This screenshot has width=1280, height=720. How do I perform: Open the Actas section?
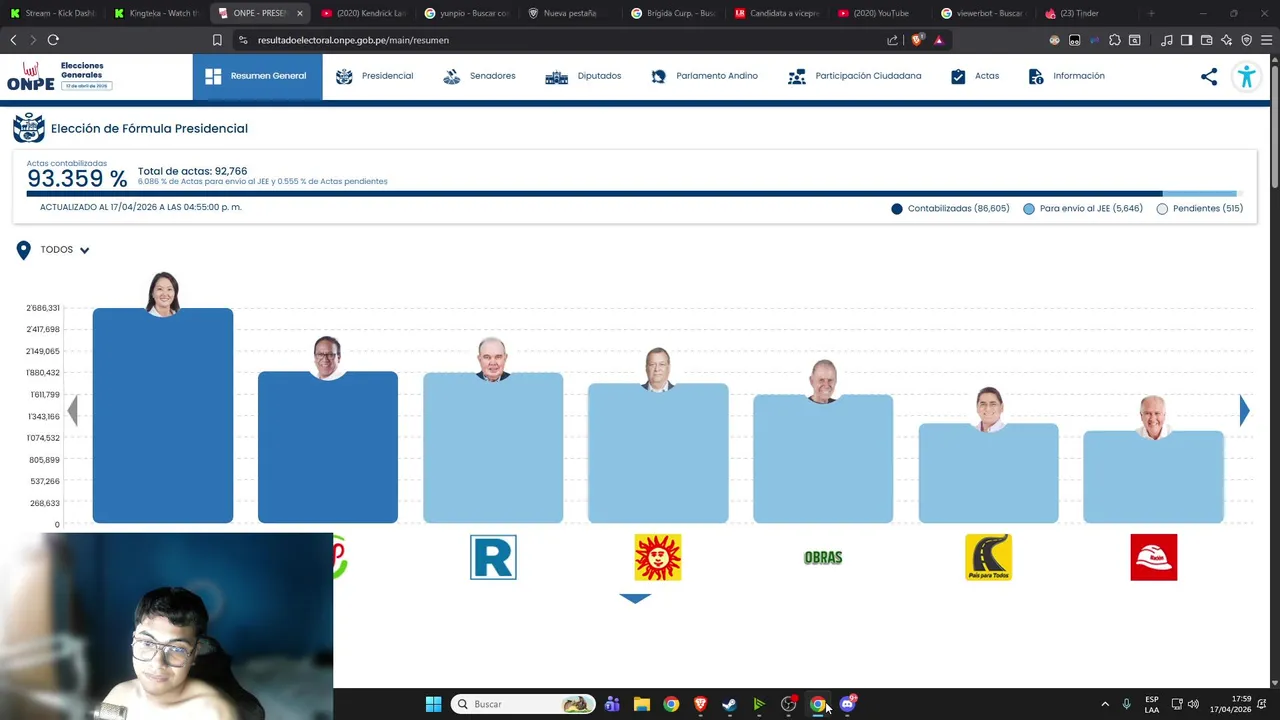[x=974, y=76]
